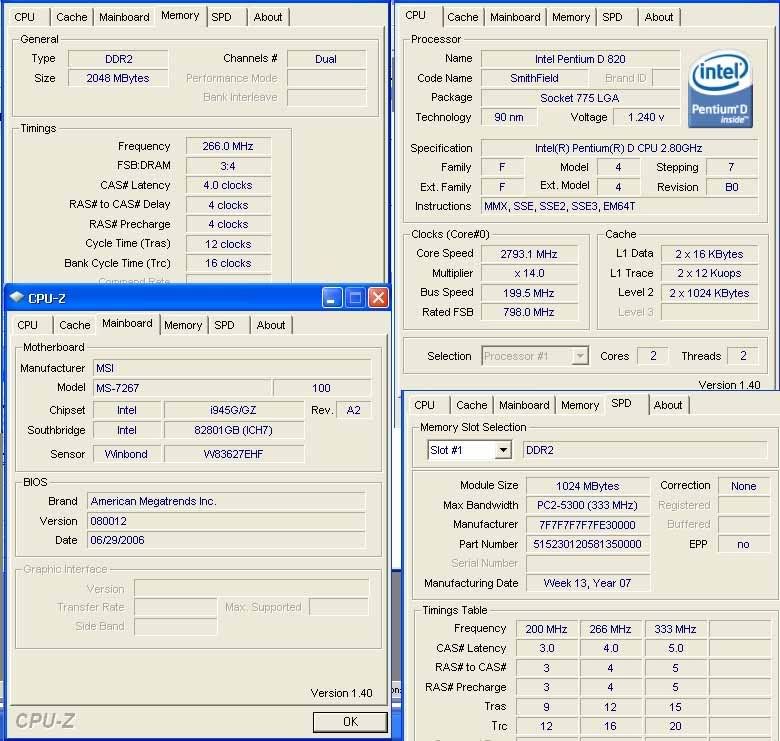Select the Part Number field in SPD

[582, 544]
